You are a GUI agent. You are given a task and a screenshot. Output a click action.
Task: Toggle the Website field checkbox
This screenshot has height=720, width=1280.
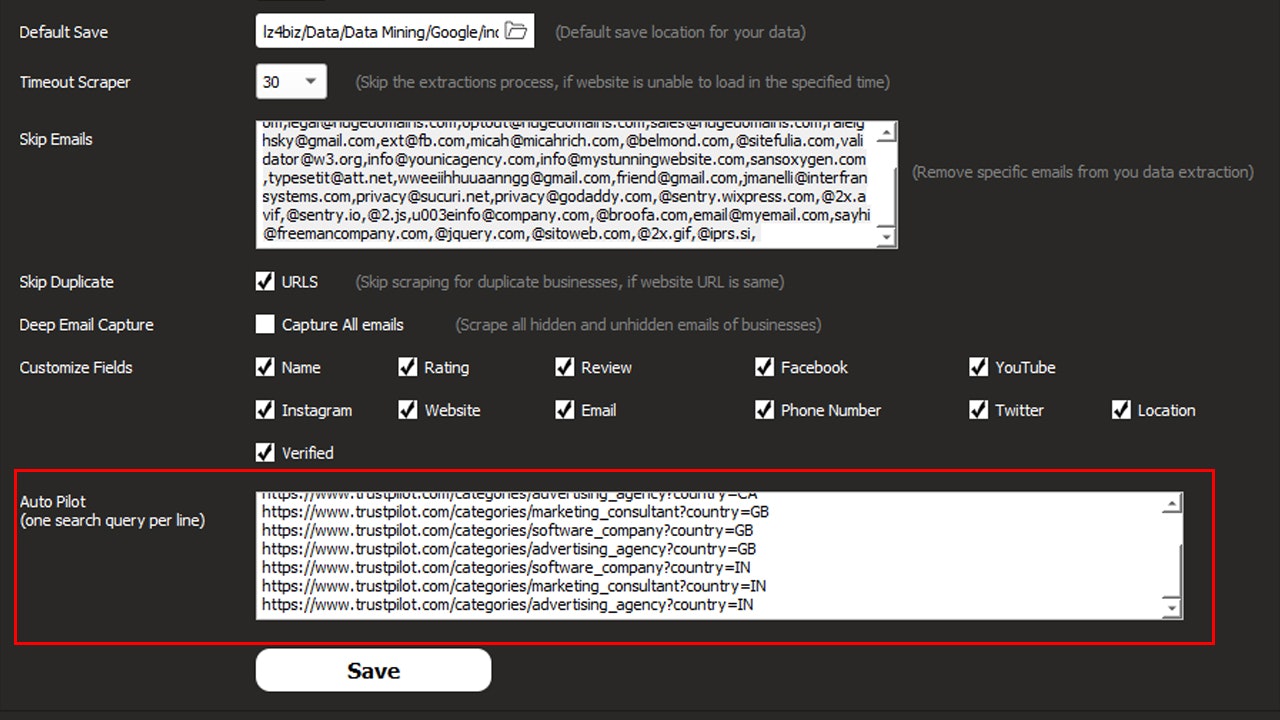pyautogui.click(x=407, y=410)
